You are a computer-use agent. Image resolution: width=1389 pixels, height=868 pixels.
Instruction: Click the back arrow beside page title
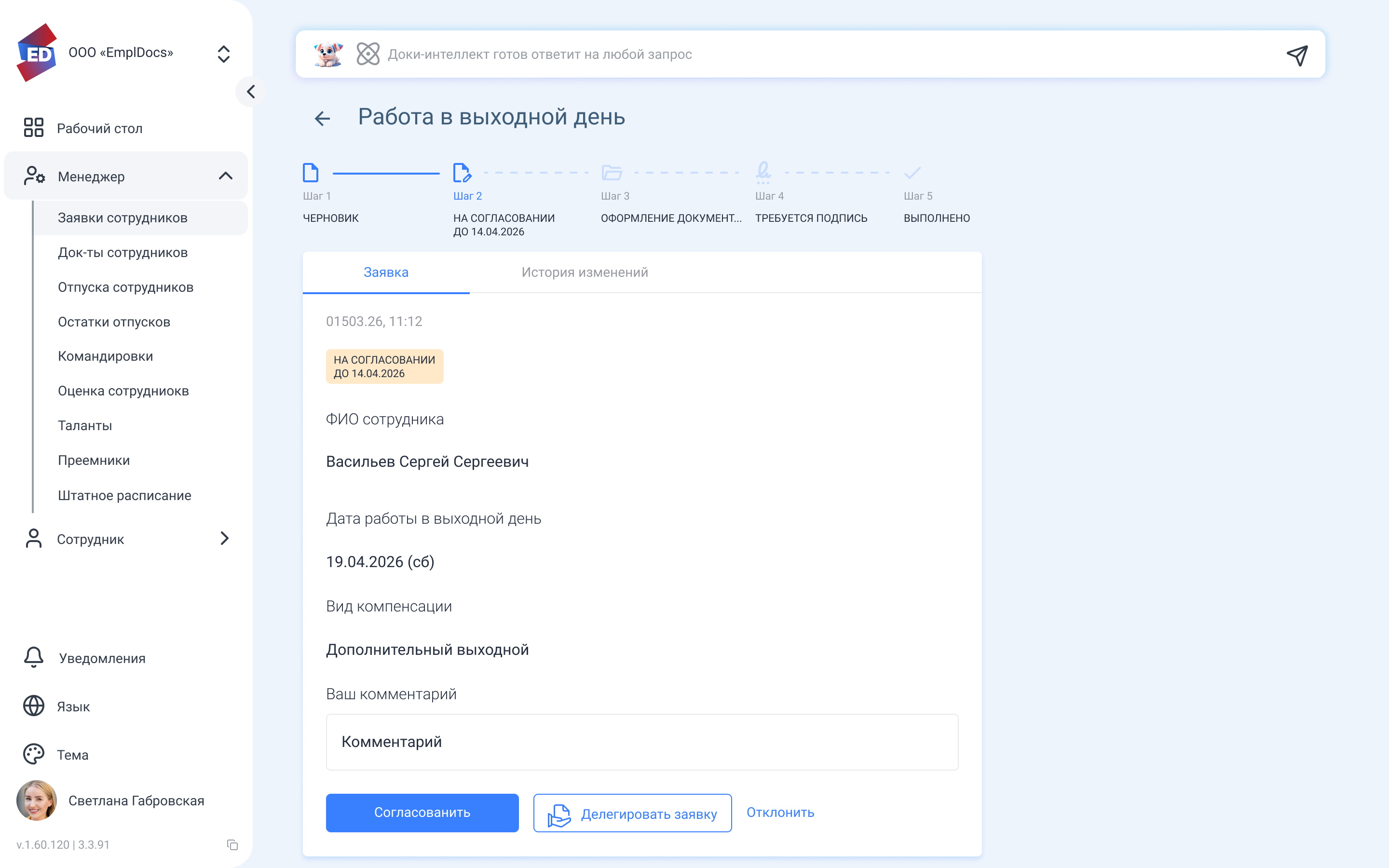323,119
